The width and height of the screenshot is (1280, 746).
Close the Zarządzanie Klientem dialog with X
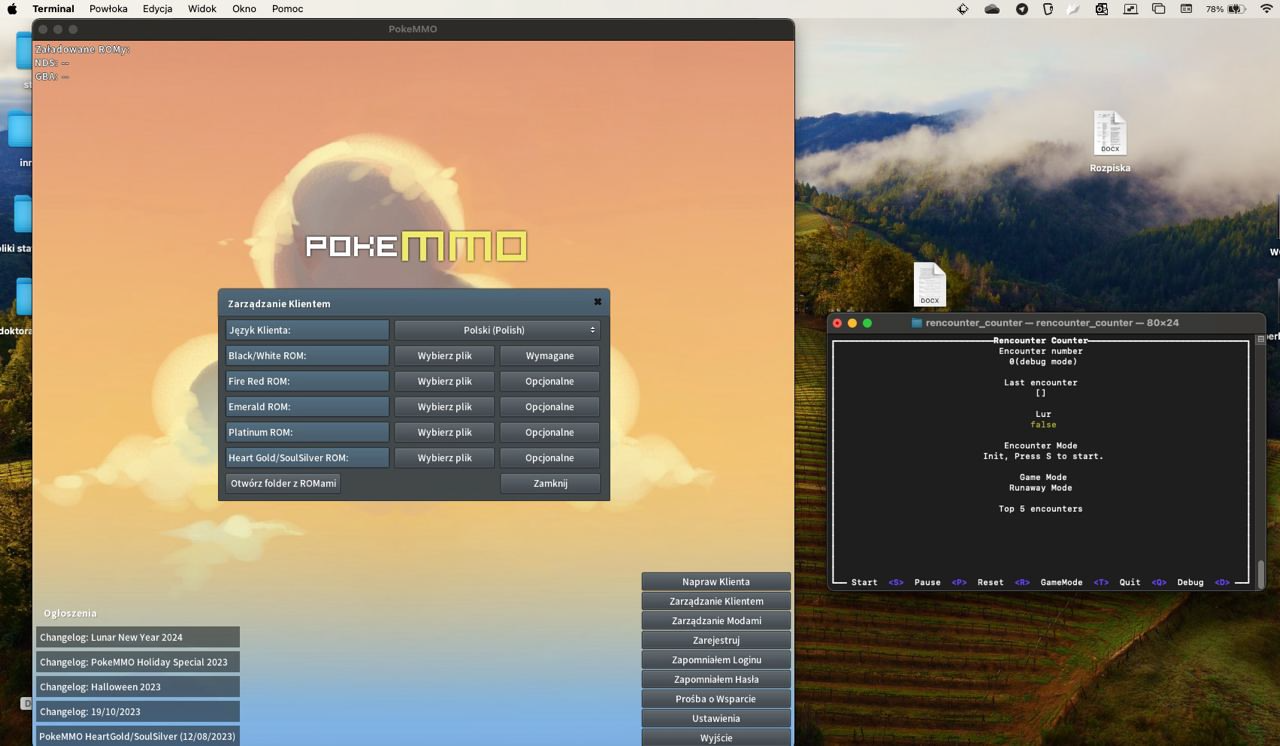[x=598, y=302]
